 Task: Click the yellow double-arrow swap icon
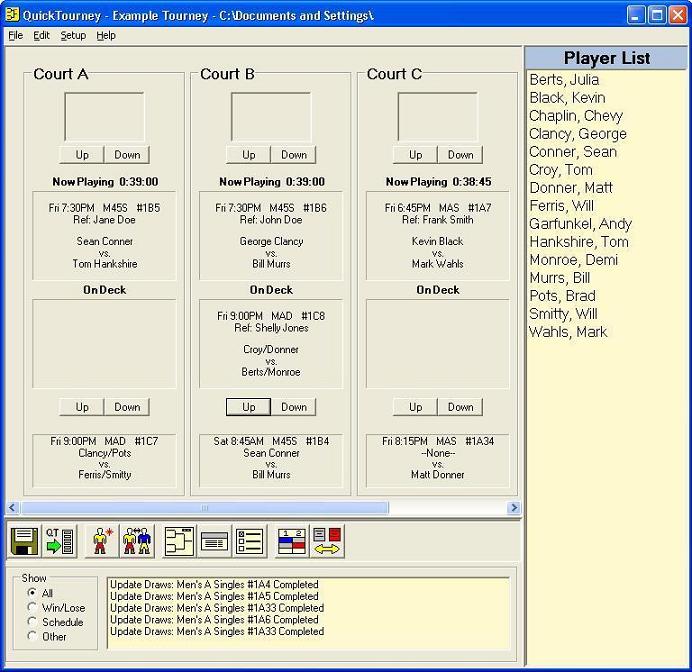pos(327,541)
